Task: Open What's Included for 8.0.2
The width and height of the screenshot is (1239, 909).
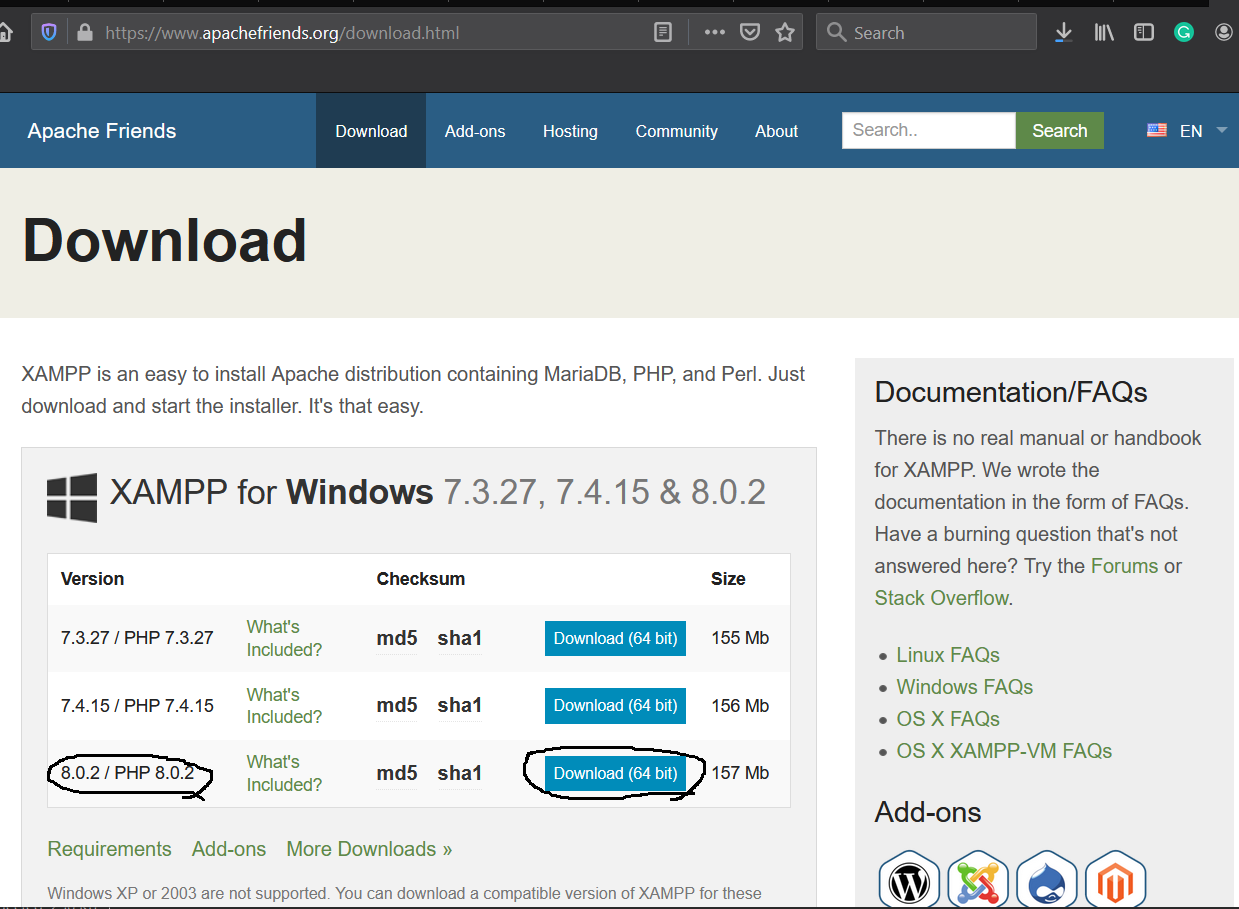Action: tap(284, 773)
